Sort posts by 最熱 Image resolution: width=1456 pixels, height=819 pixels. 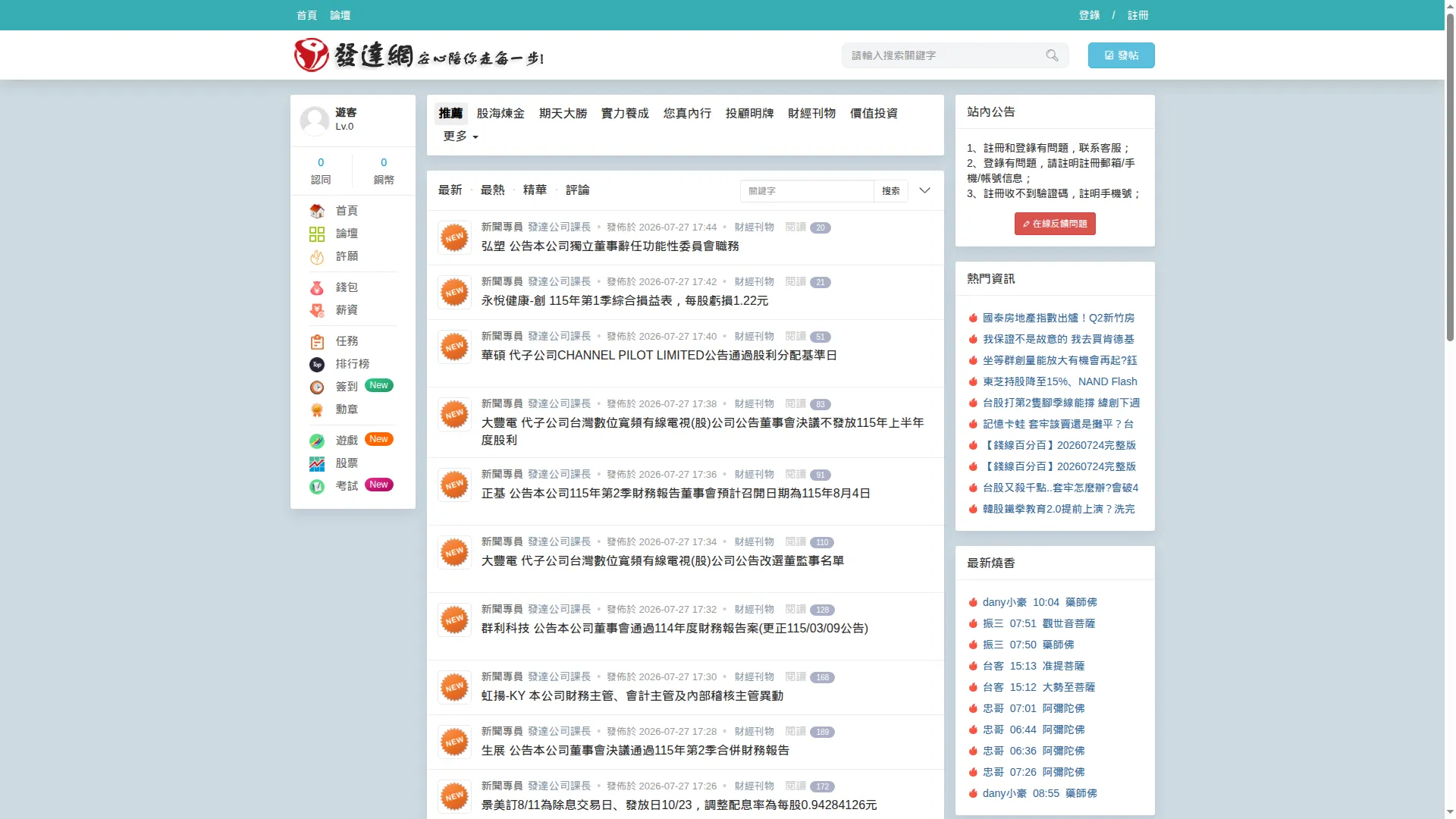492,190
